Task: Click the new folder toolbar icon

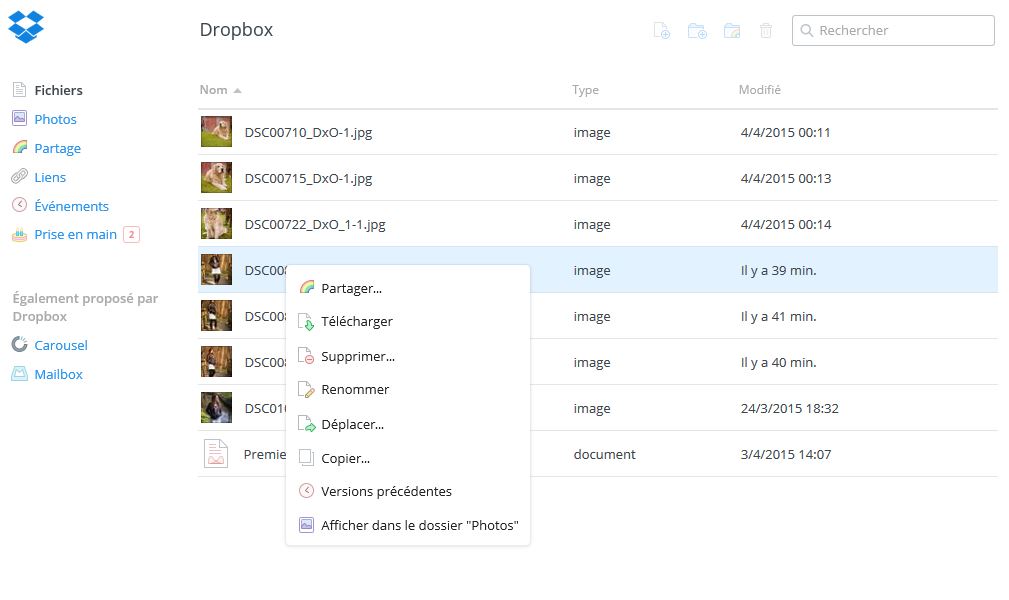Action: [x=697, y=31]
